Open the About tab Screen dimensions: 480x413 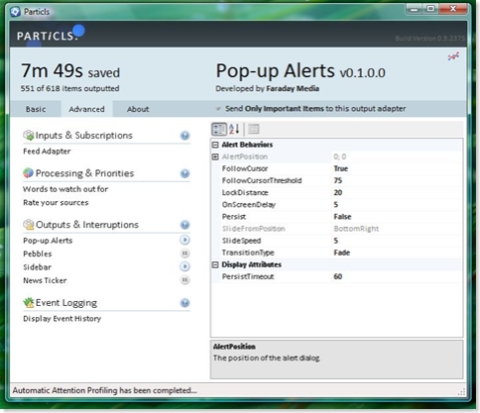(x=138, y=109)
